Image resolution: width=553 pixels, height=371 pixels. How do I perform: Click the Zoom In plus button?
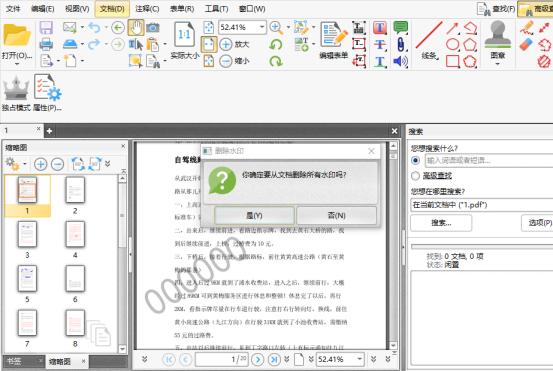click(225, 44)
